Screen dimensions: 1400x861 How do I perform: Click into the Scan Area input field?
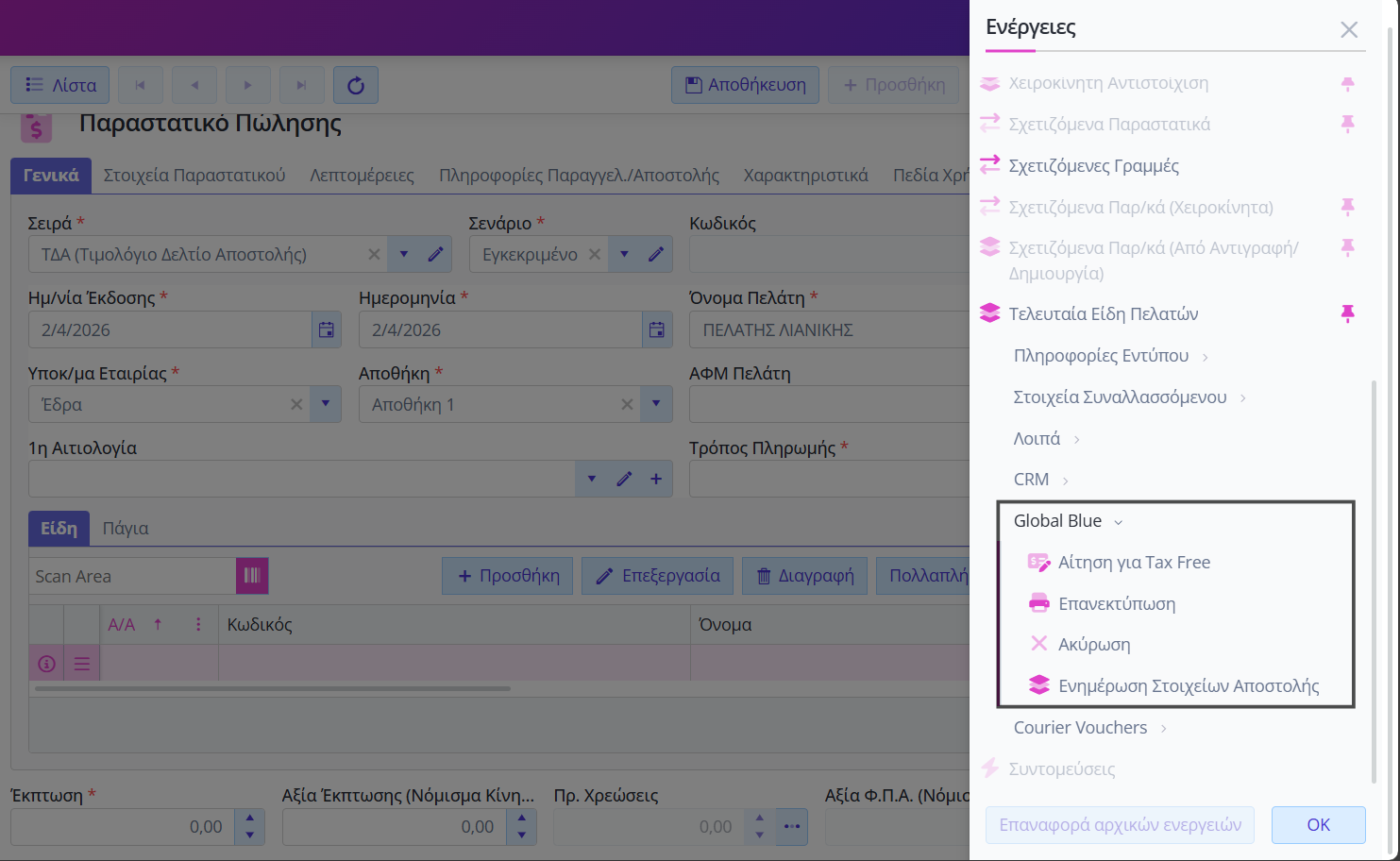132,577
